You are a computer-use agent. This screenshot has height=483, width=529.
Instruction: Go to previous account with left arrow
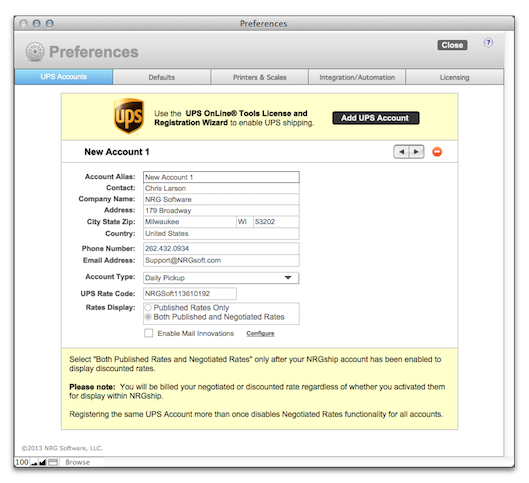click(401, 152)
